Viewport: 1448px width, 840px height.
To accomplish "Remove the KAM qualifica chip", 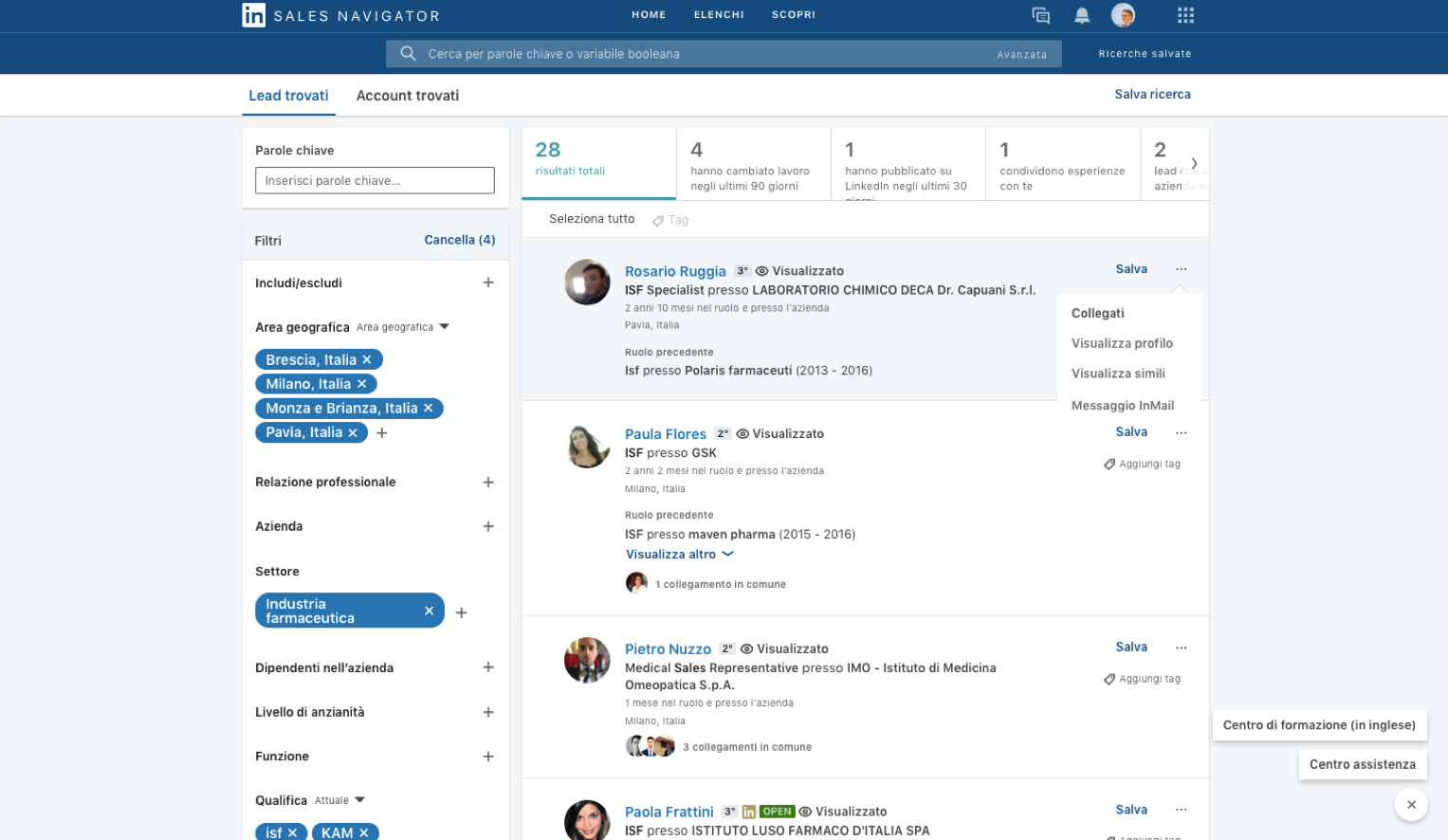I will click(363, 832).
